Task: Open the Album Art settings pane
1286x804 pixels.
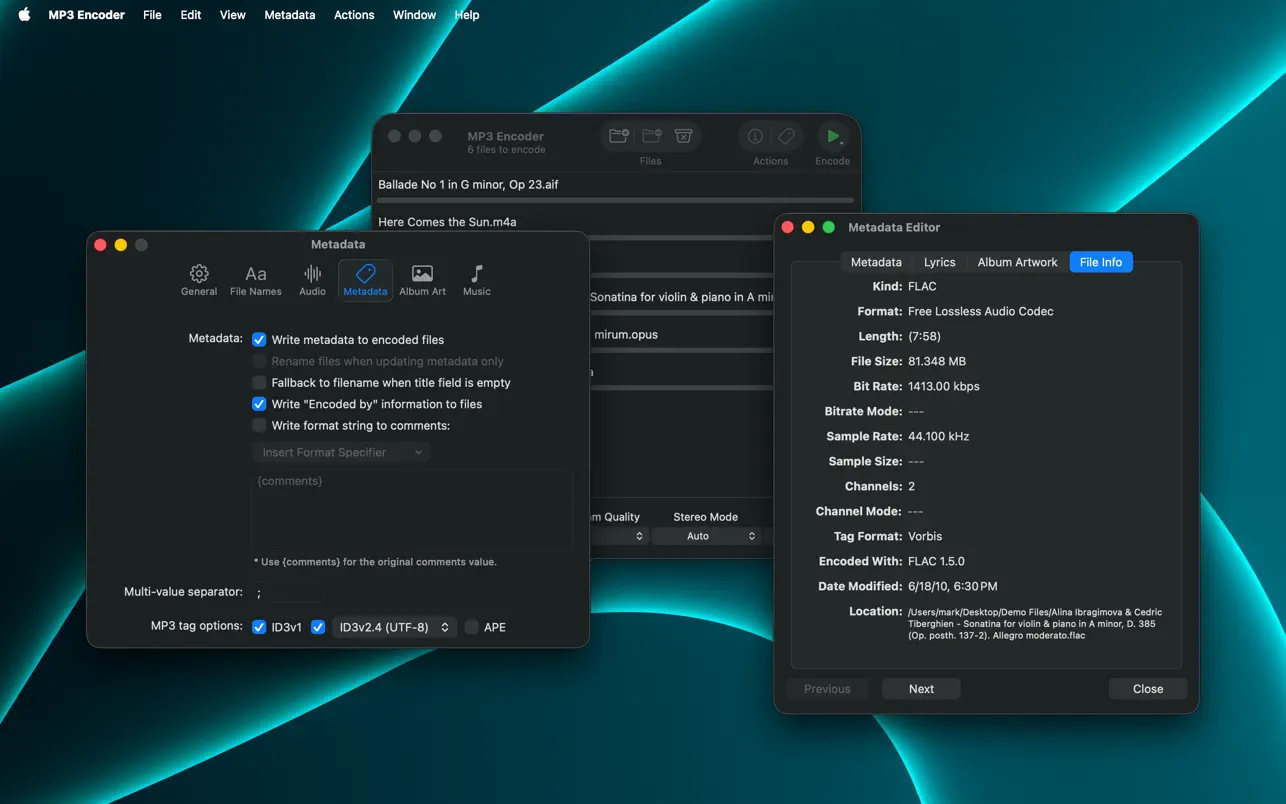Action: [422, 280]
